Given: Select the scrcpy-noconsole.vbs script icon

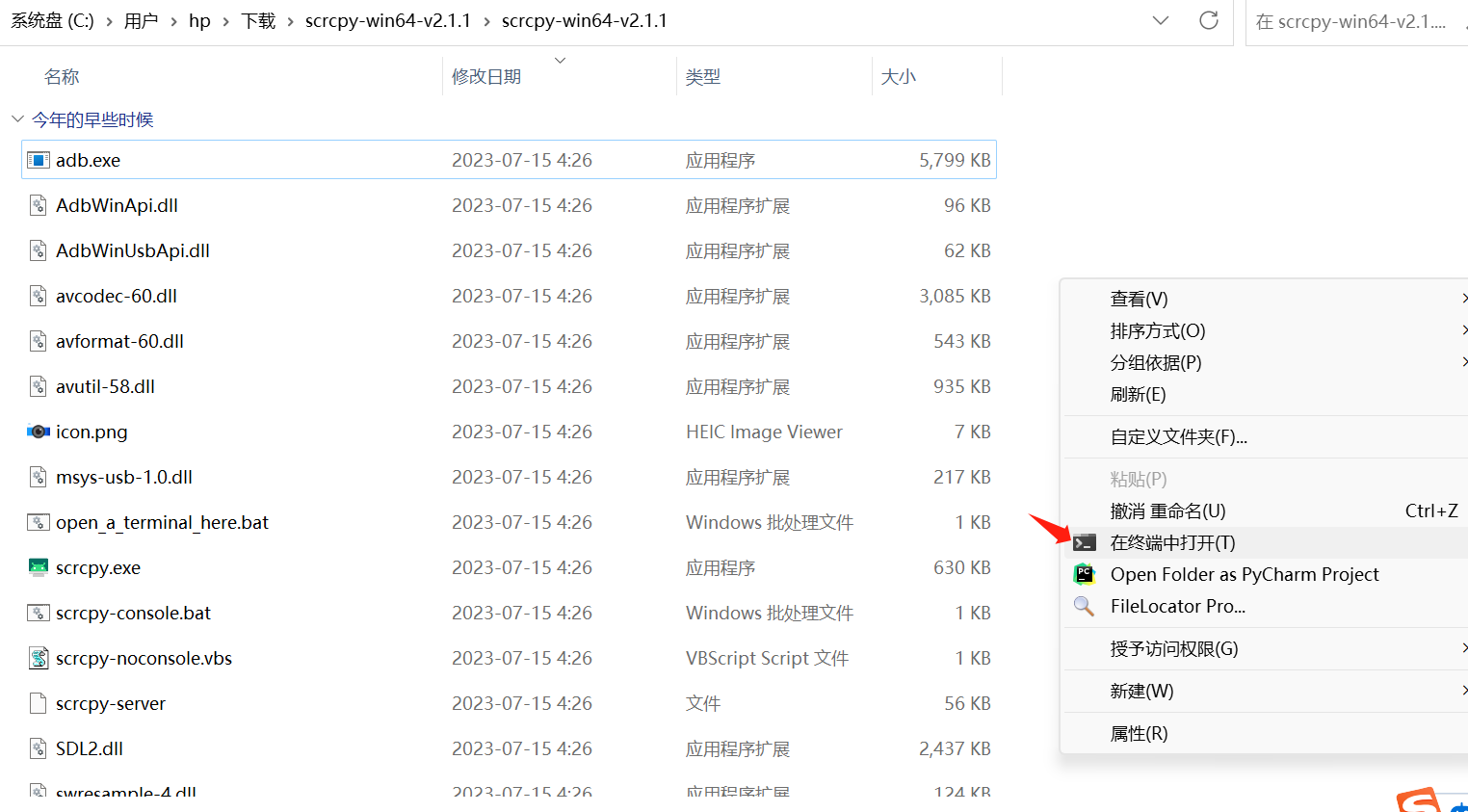Looking at the screenshot, I should click(x=39, y=658).
